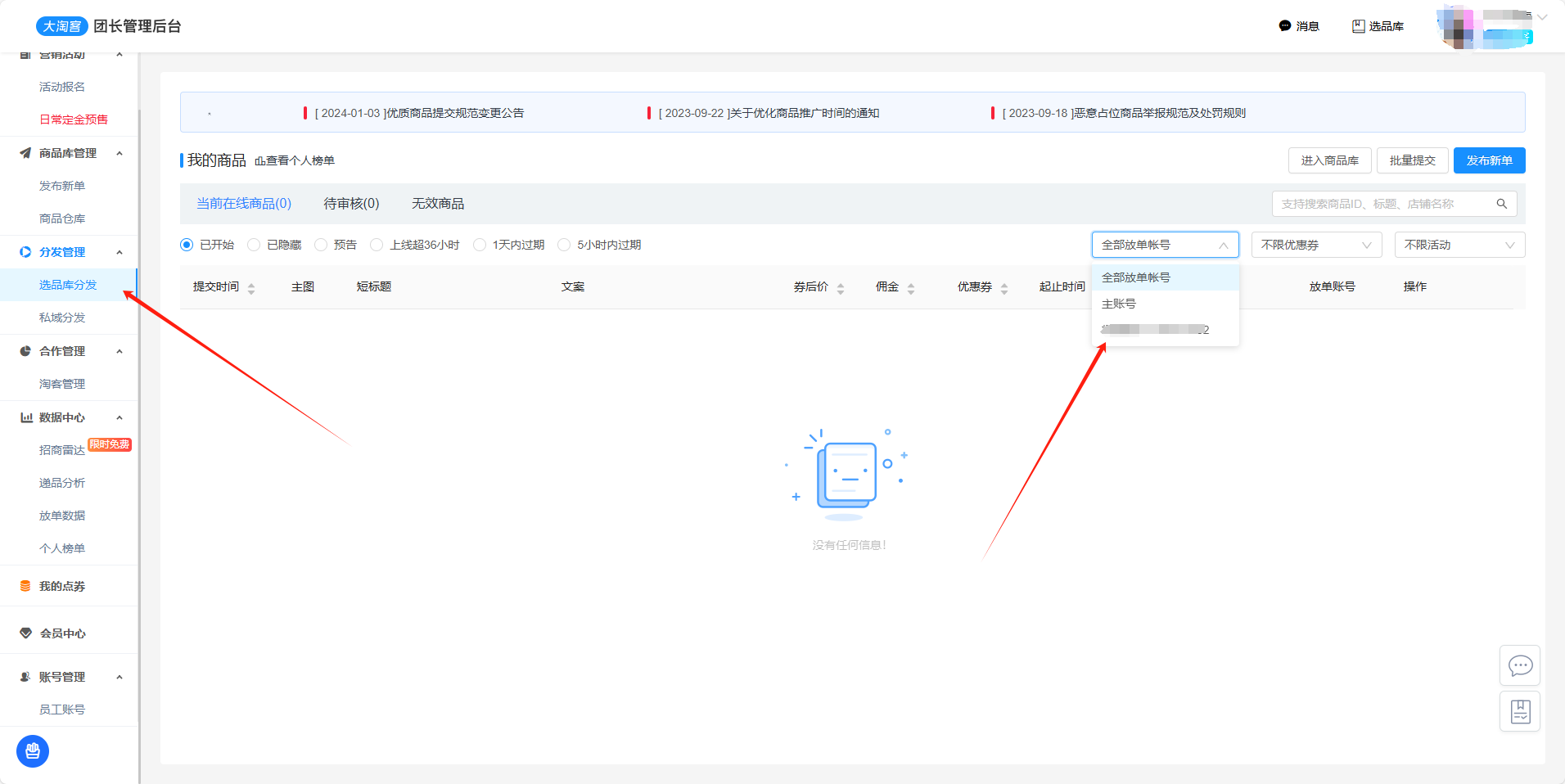Click the 批量提交 button
1565x784 pixels.
point(1412,160)
